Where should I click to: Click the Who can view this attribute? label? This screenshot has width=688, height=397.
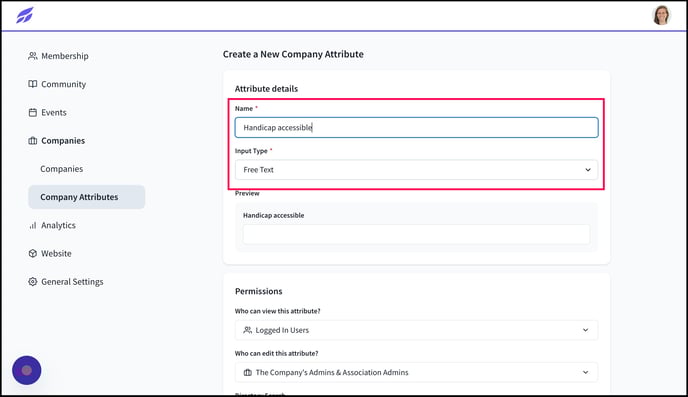click(278, 311)
